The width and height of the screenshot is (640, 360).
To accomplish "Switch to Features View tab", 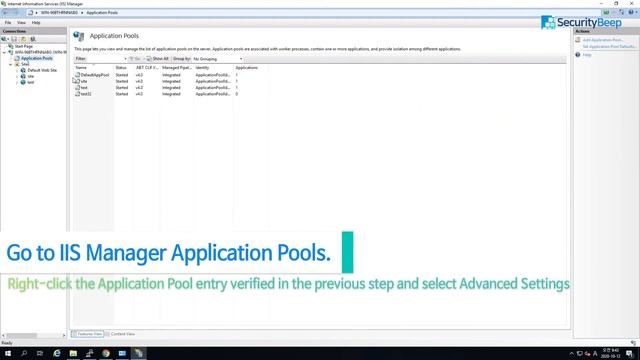I will pyautogui.click(x=87, y=334).
